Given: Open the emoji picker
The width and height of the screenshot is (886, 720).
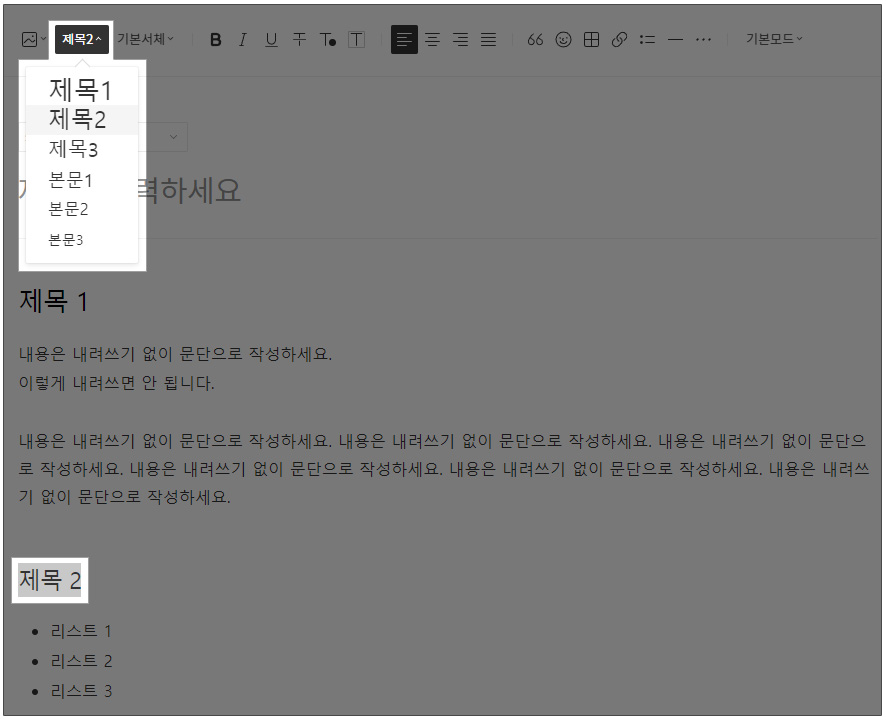Looking at the screenshot, I should tap(563, 40).
